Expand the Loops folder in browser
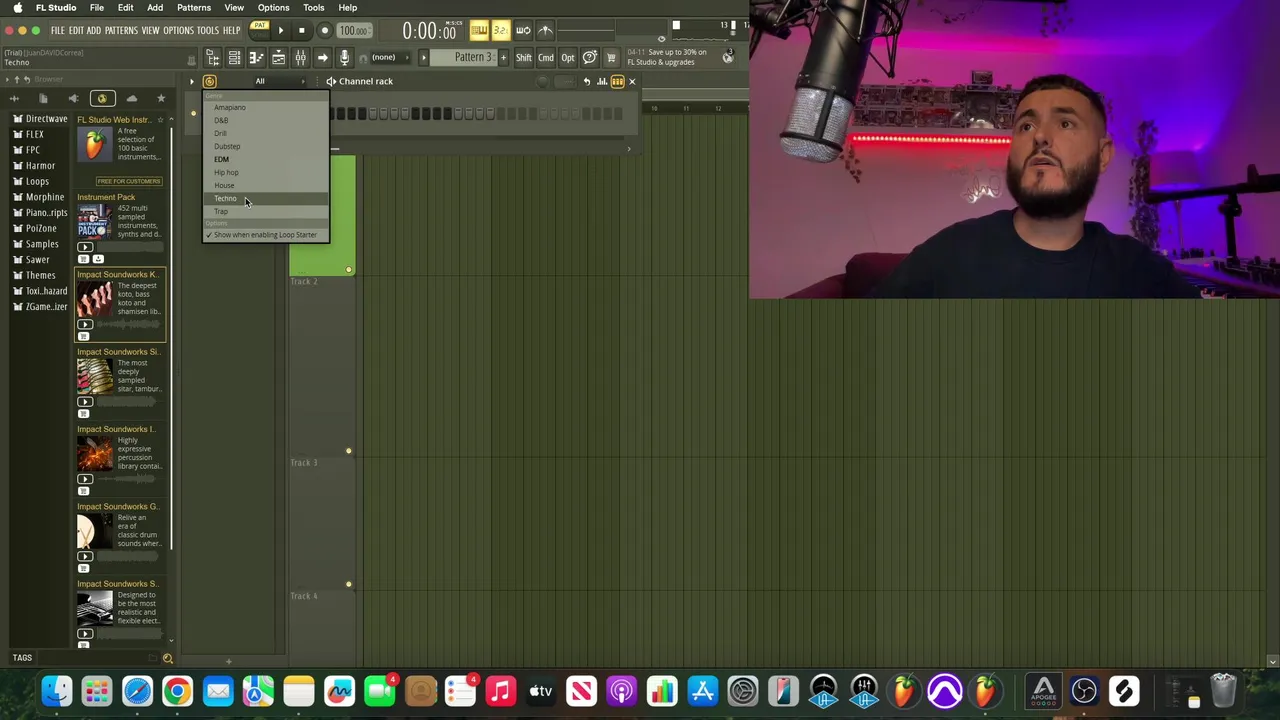This screenshot has width=1280, height=720. point(36,181)
